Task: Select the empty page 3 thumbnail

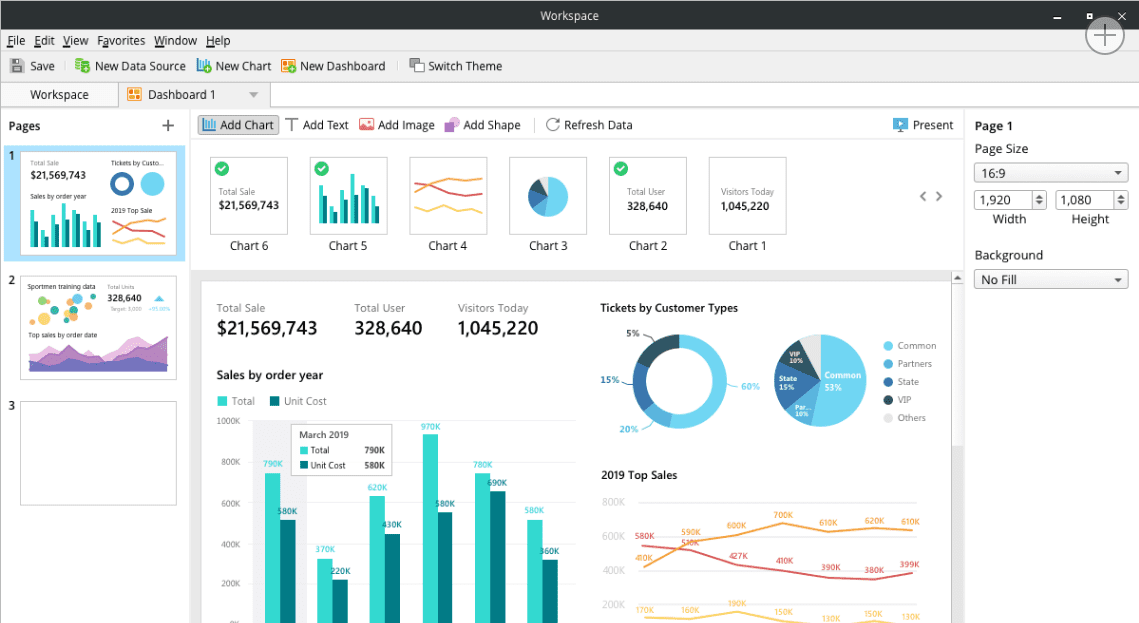Action: click(98, 452)
